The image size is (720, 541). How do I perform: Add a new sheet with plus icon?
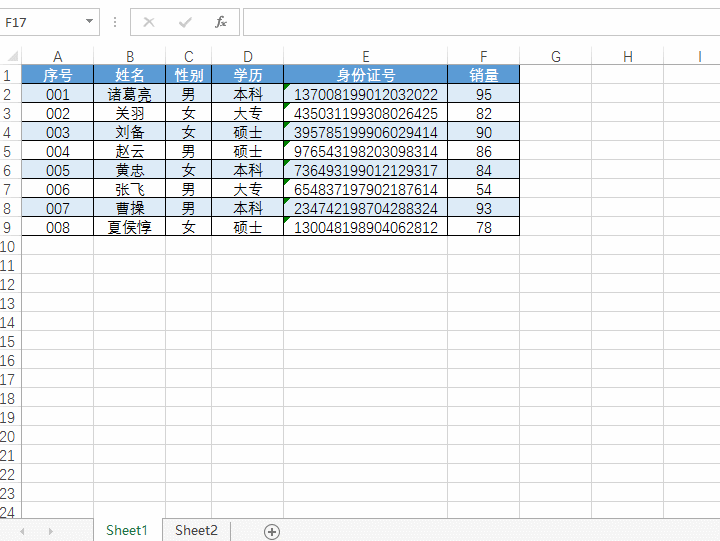click(272, 531)
